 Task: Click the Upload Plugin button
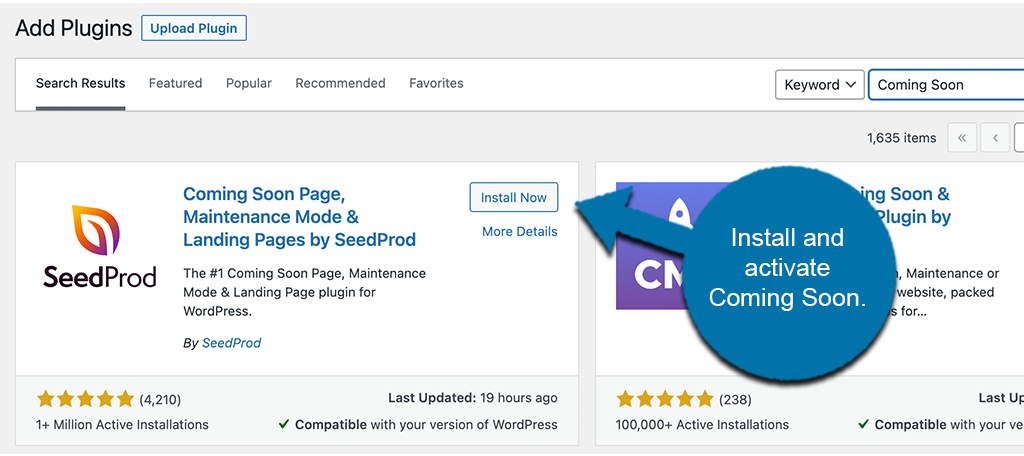click(x=194, y=28)
